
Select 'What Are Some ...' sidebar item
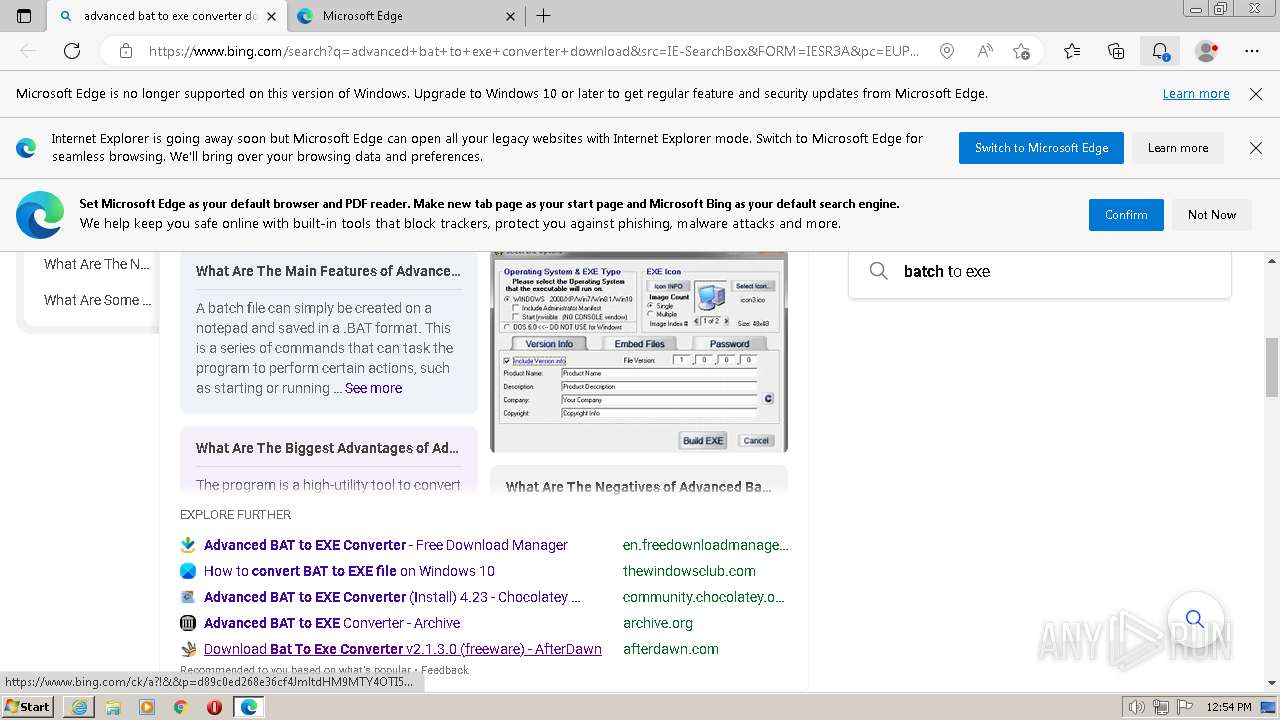pyautogui.click(x=97, y=300)
